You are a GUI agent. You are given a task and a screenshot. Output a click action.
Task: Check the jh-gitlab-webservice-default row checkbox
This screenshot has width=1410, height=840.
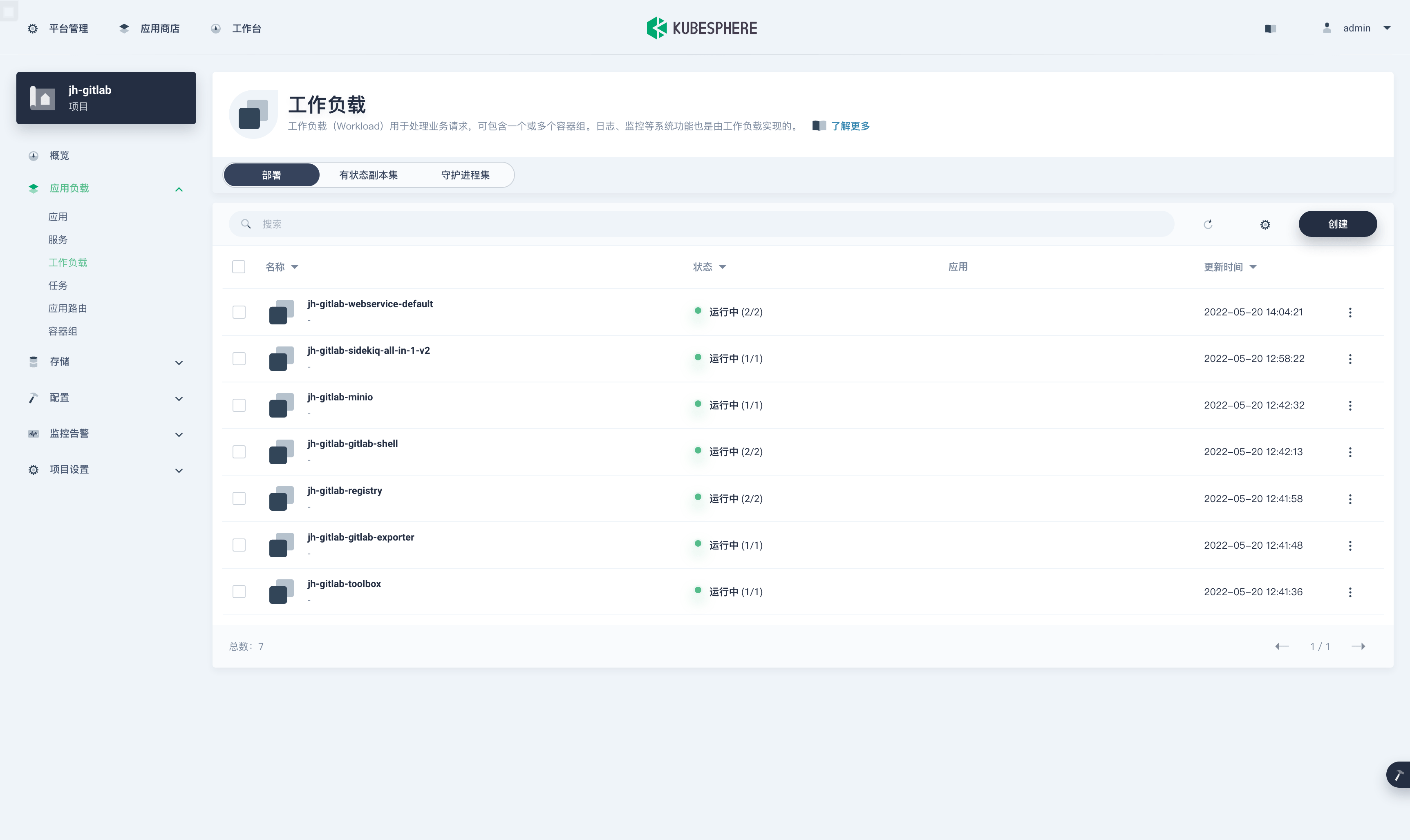tap(239, 312)
